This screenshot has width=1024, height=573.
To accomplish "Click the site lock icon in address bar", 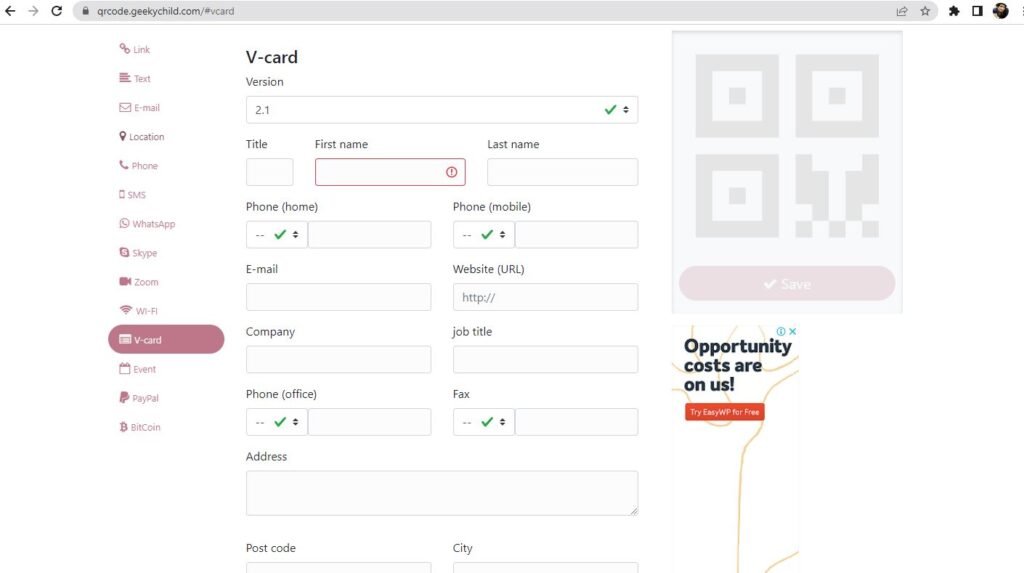I will tap(85, 11).
